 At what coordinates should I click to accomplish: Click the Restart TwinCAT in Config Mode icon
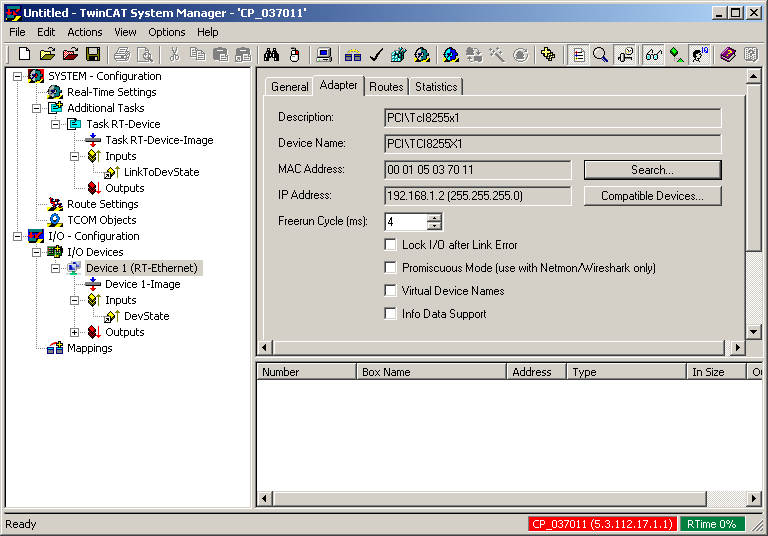451,54
